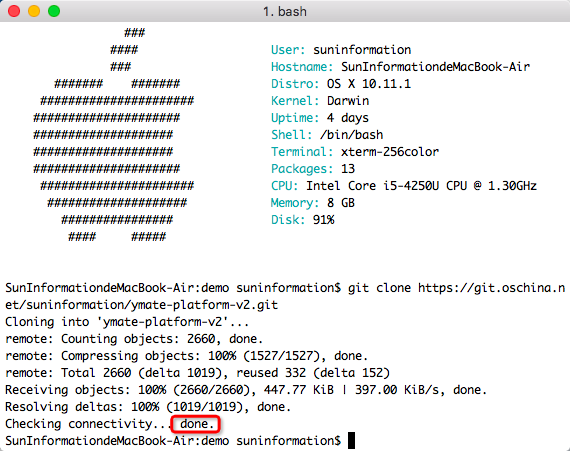
Task: Click the 'Terminal:' xterm-256color line
Action: (x=355, y=152)
